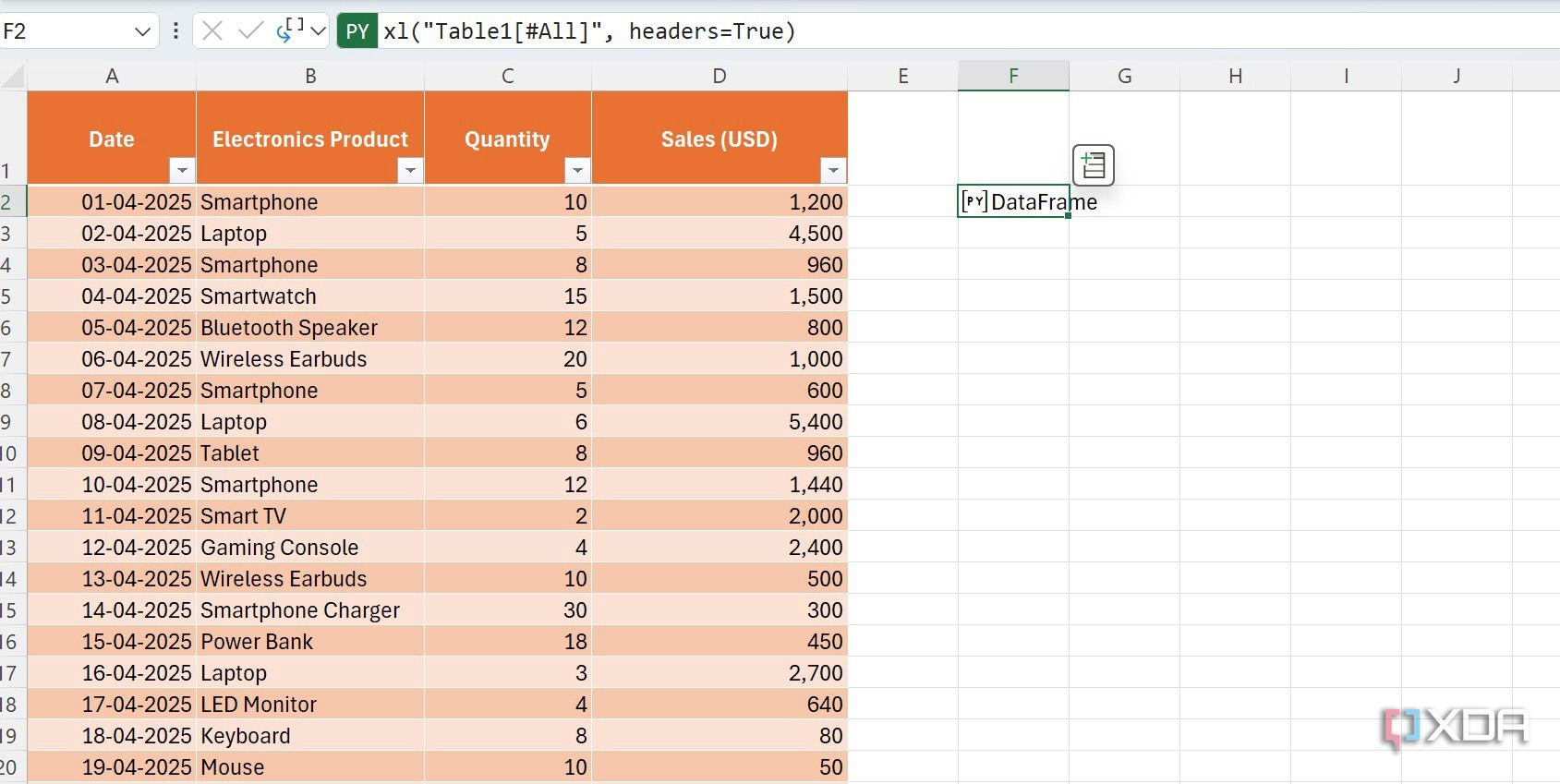Click the DataFrame card icon in cell F2
The image size is (1560, 784).
pyautogui.click(x=973, y=201)
